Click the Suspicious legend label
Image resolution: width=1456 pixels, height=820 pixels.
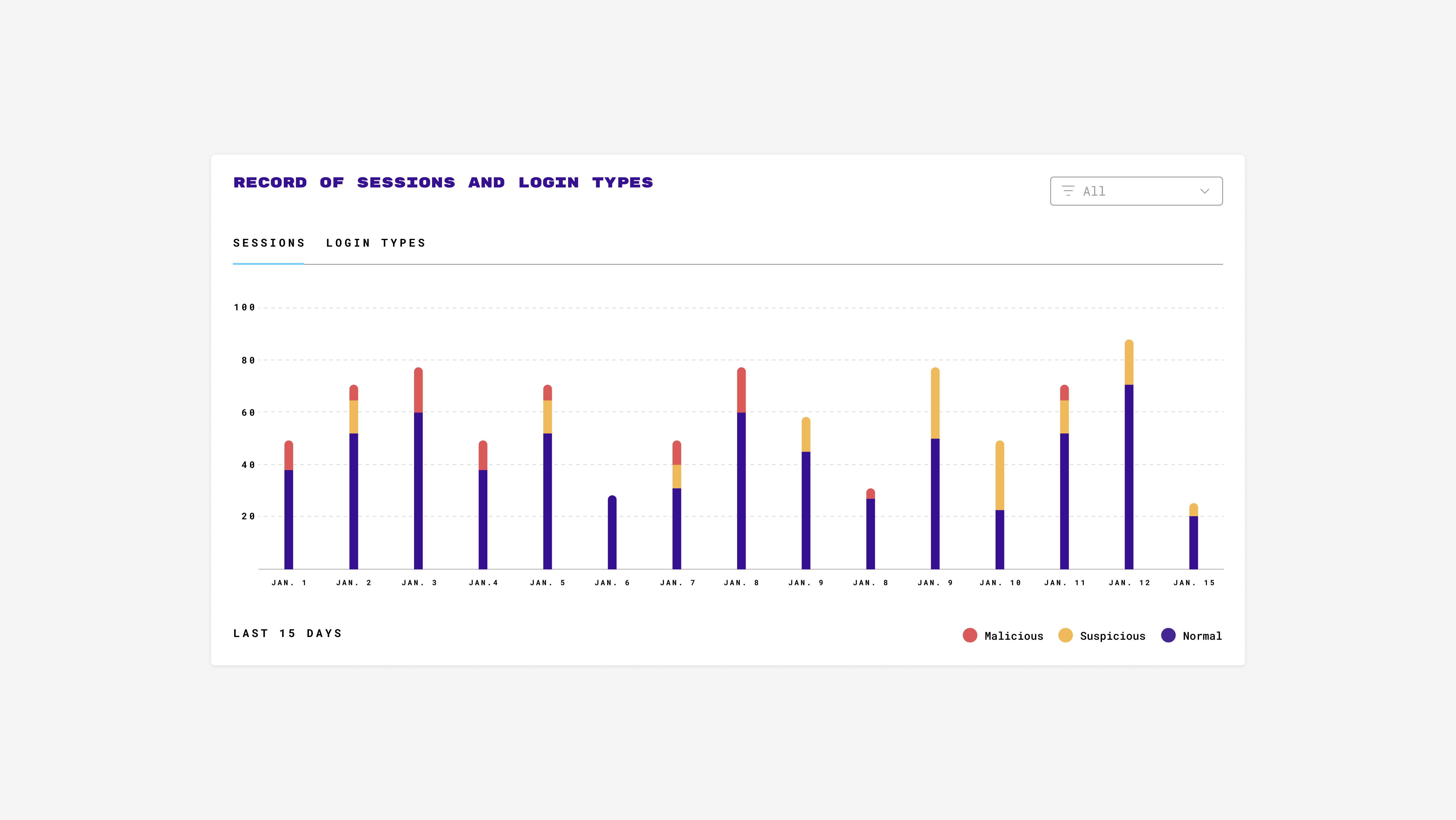[x=1112, y=636]
